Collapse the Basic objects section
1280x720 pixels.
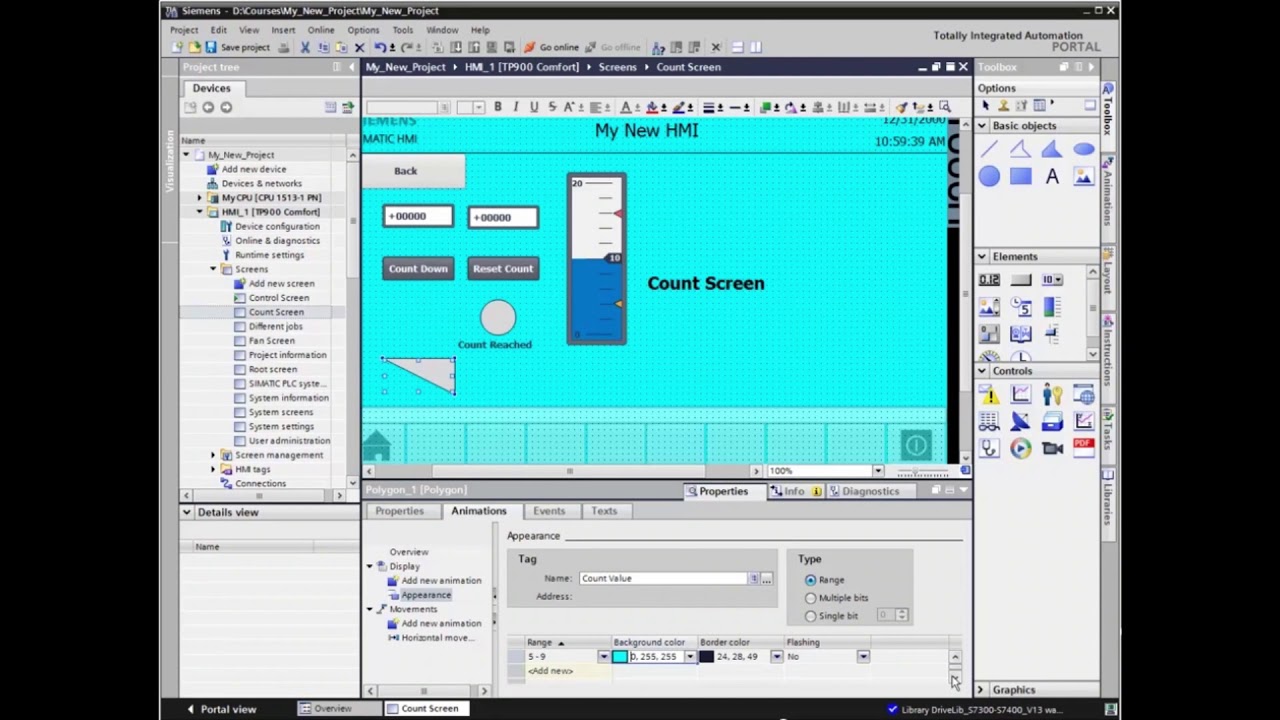(x=982, y=126)
